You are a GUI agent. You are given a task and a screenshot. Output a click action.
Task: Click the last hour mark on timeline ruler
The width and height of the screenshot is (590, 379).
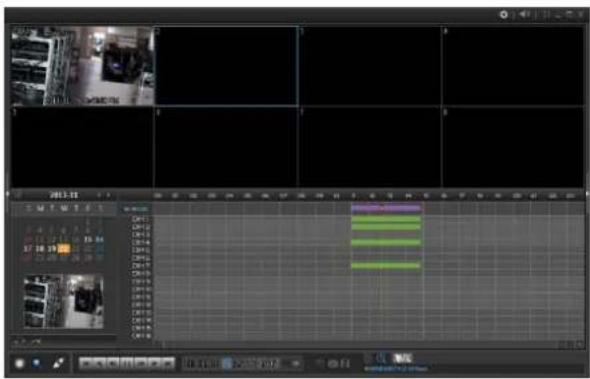[x=570, y=196]
